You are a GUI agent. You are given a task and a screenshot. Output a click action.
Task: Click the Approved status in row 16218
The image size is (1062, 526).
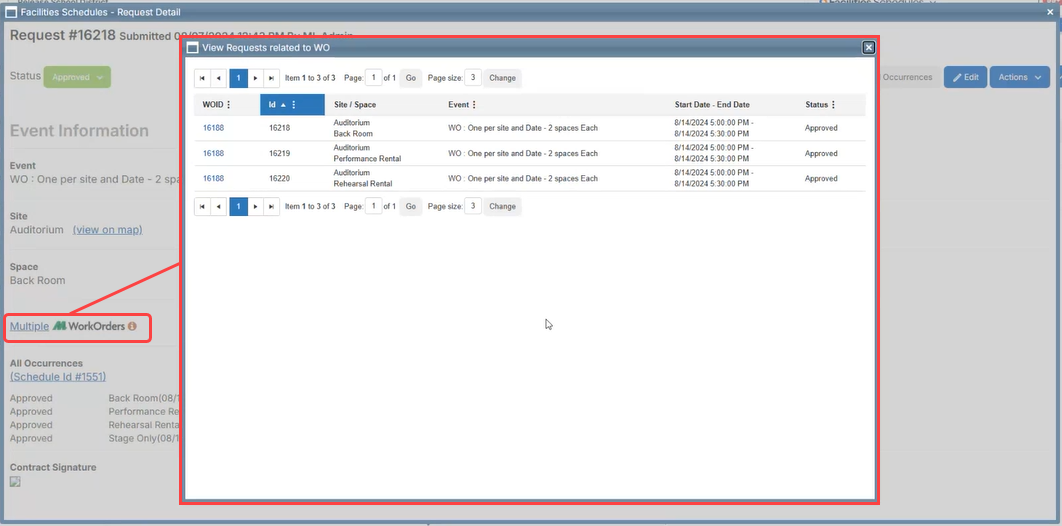coord(821,128)
